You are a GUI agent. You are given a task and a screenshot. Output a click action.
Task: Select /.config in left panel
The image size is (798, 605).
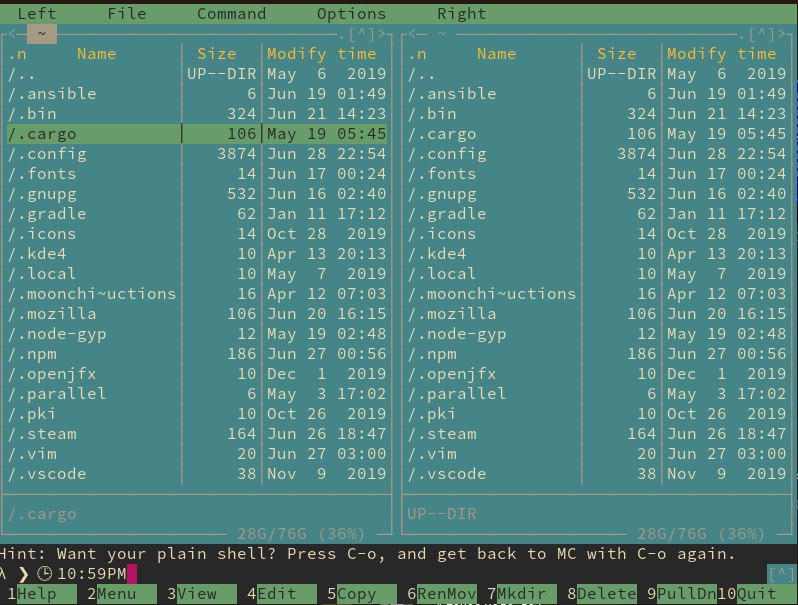tap(197, 154)
